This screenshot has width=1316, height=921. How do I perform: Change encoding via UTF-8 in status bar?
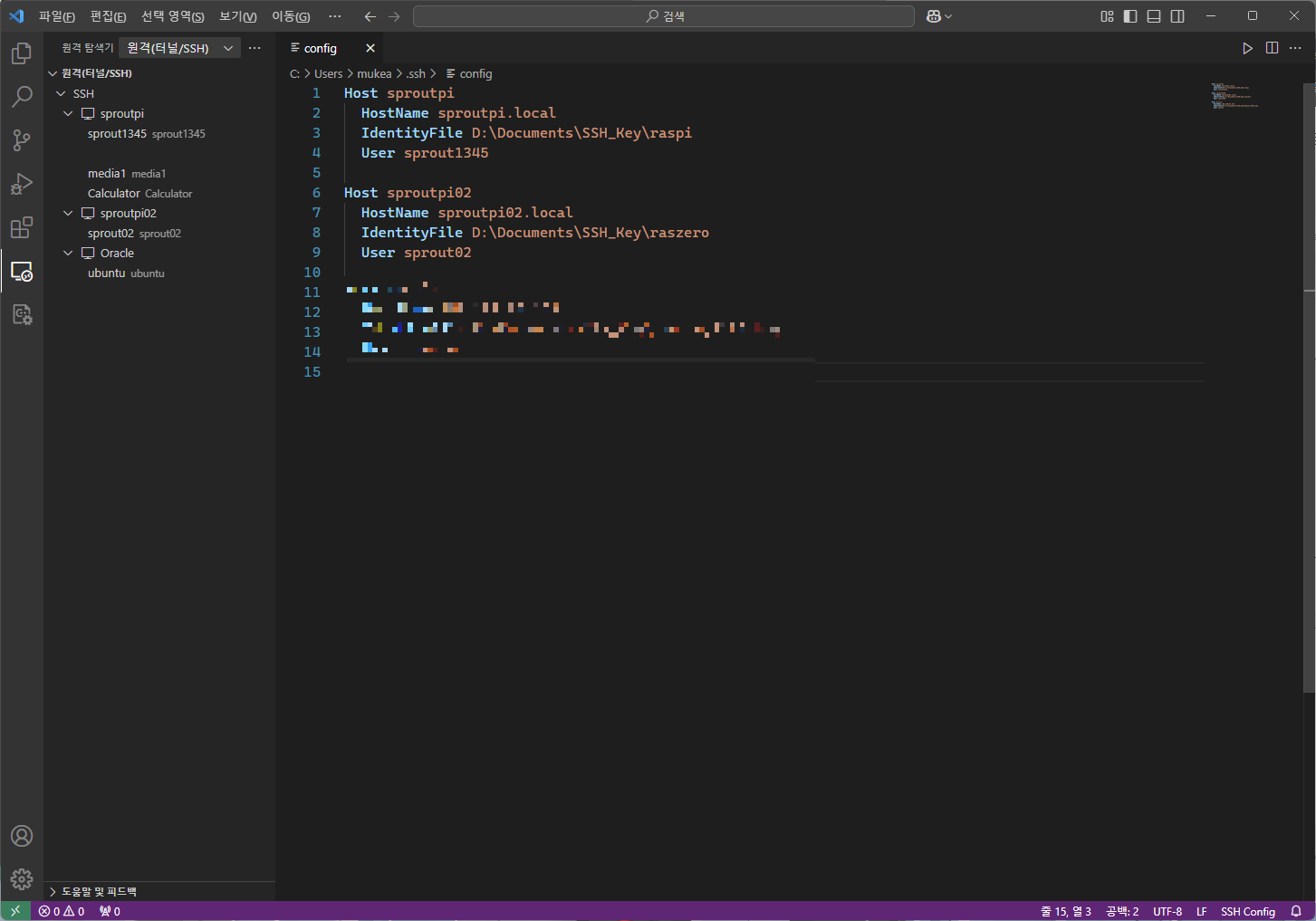click(x=1167, y=911)
